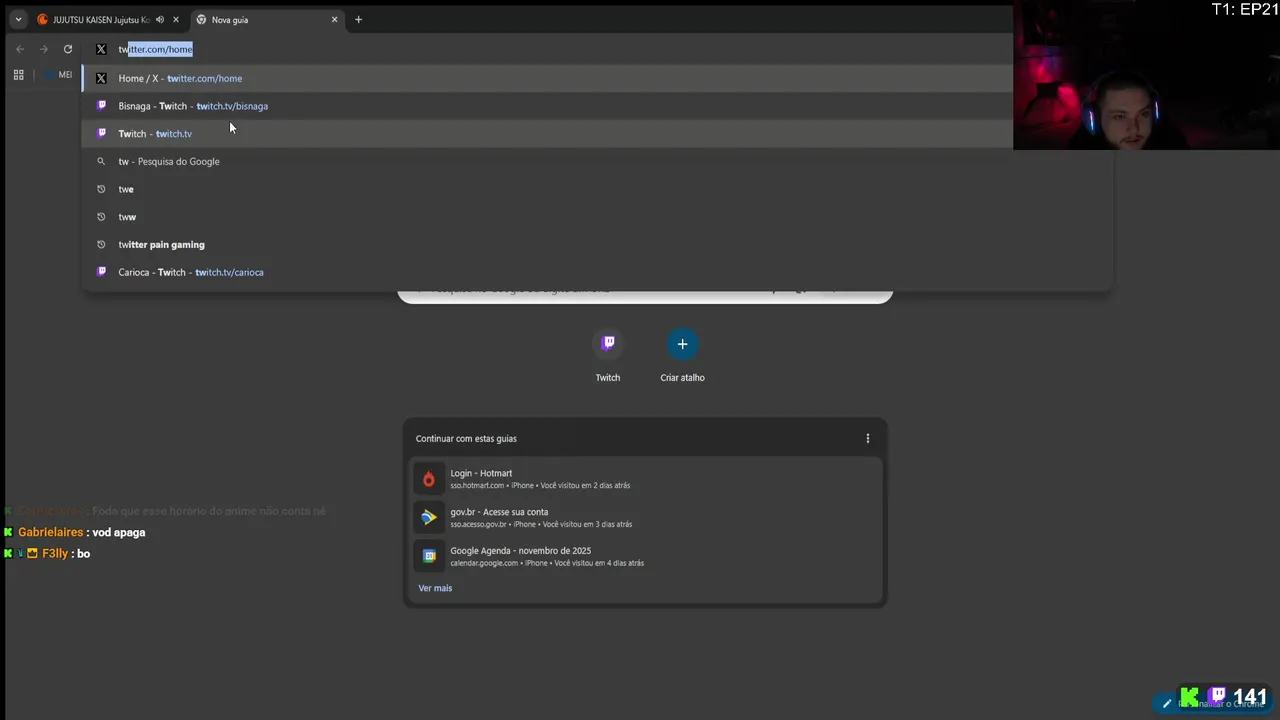Viewport: 1280px width, 720px height.
Task: Click the streamer webcam overlay
Action: pyautogui.click(x=1146, y=76)
